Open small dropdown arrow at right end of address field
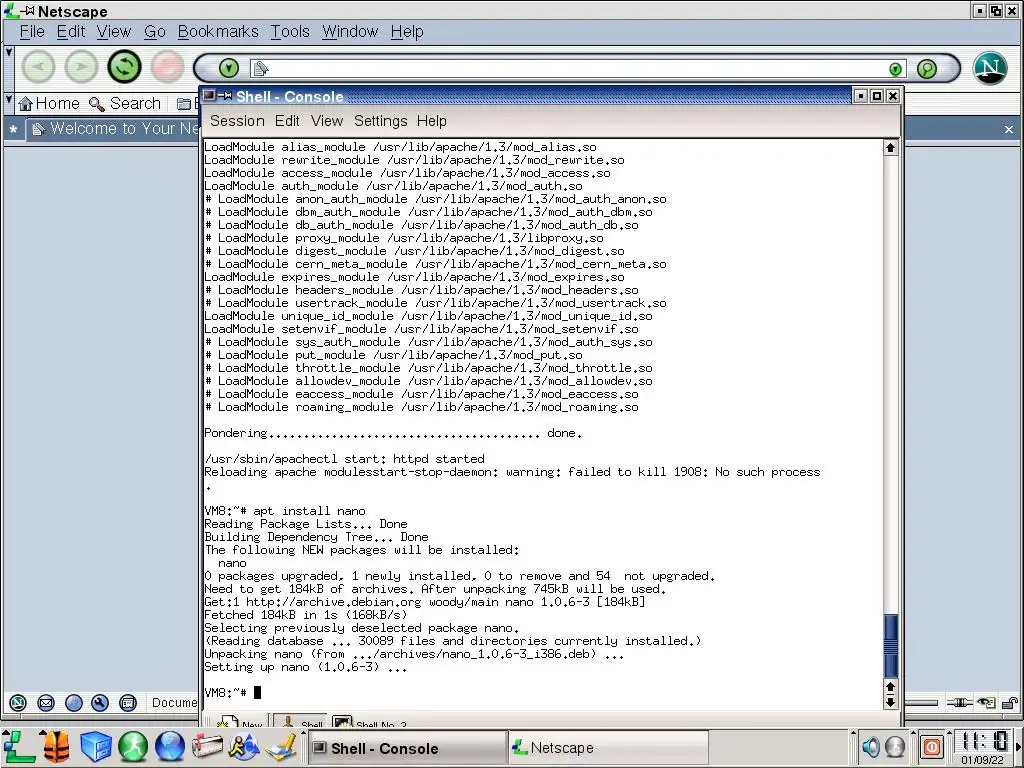This screenshot has height=768, width=1024. coord(896,69)
